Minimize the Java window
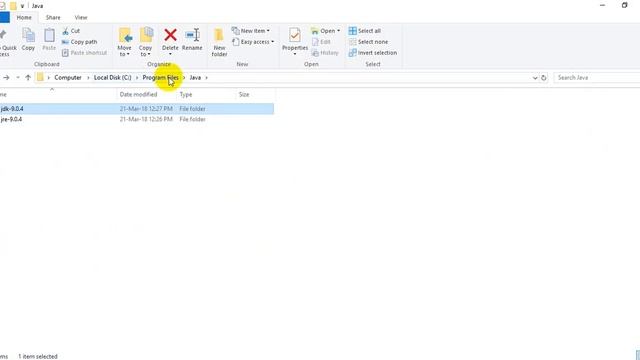Screen dimensions: 640x360 (602, 5)
